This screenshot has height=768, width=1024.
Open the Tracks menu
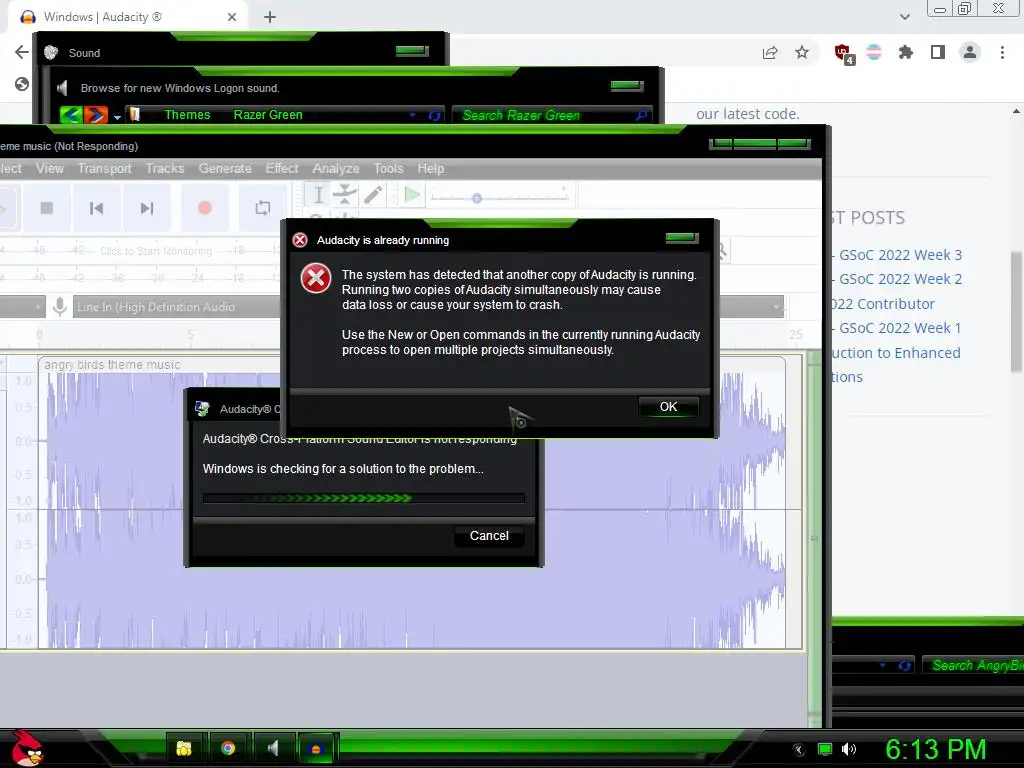[x=165, y=168]
